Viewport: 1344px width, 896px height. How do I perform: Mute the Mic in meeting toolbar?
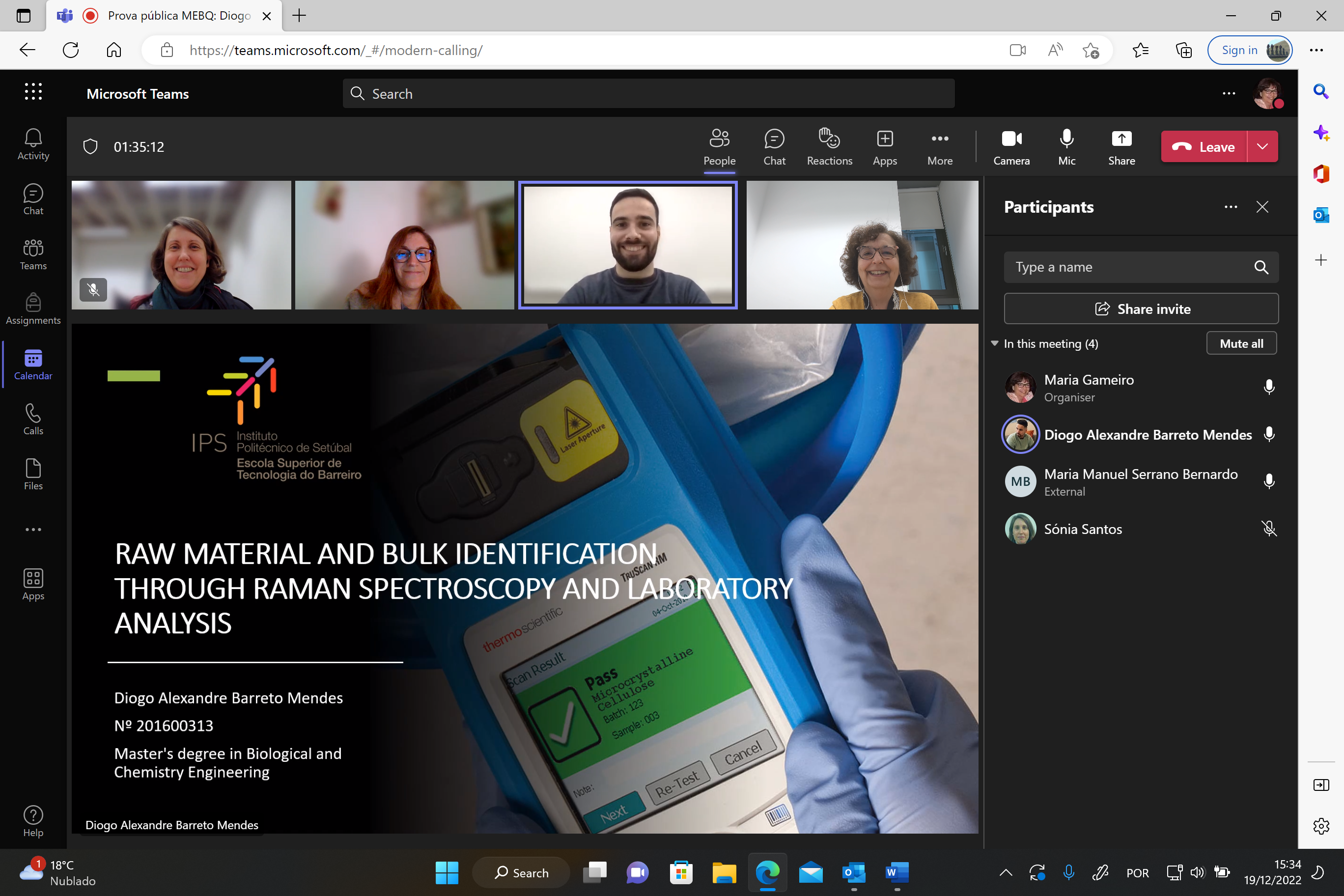pyautogui.click(x=1065, y=147)
